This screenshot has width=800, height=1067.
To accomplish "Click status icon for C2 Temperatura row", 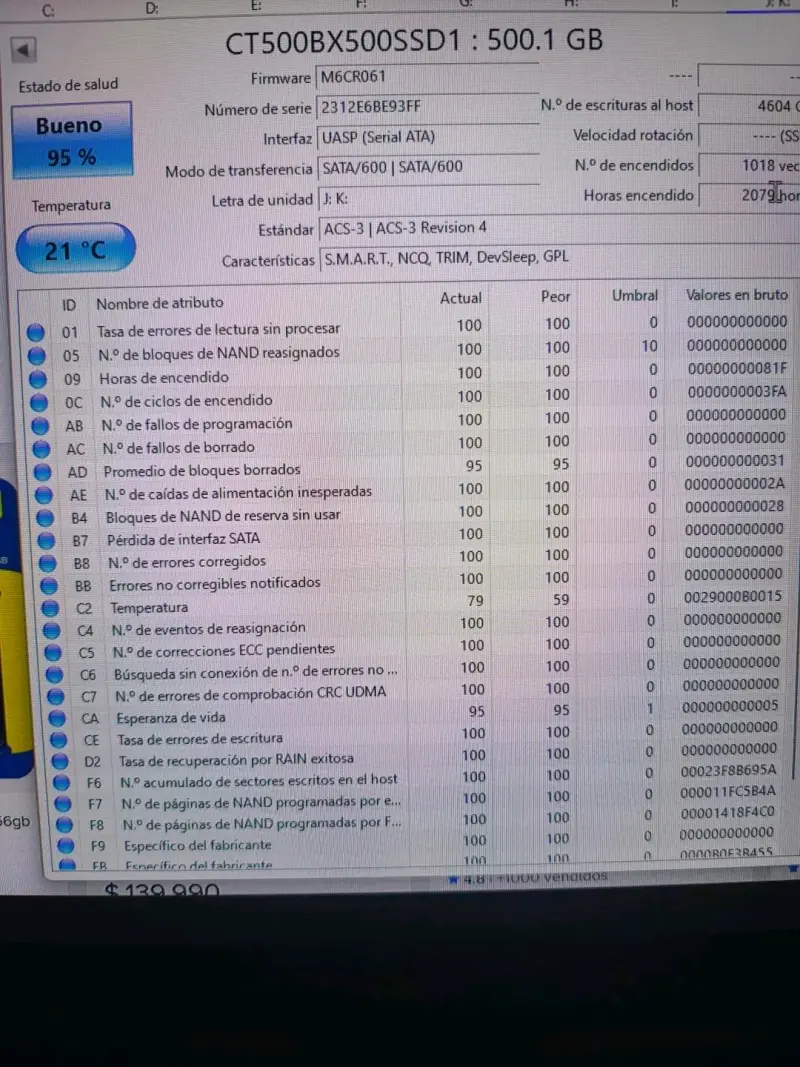I will point(50,608).
